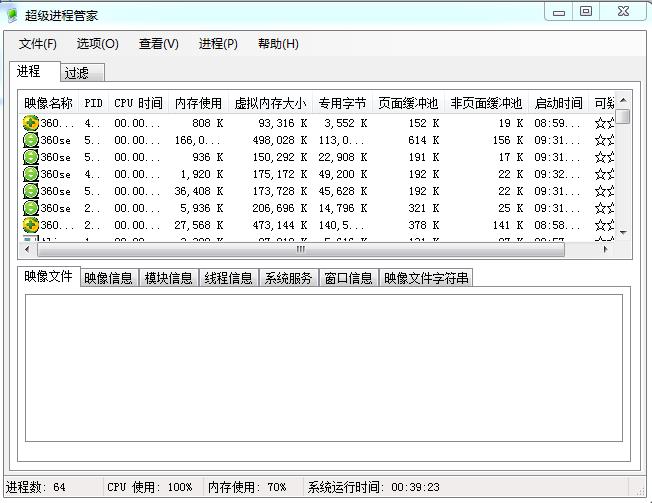This screenshot has width=652, height=503.
Task: Select private bytes value 22,908 K
Action: pos(343,157)
